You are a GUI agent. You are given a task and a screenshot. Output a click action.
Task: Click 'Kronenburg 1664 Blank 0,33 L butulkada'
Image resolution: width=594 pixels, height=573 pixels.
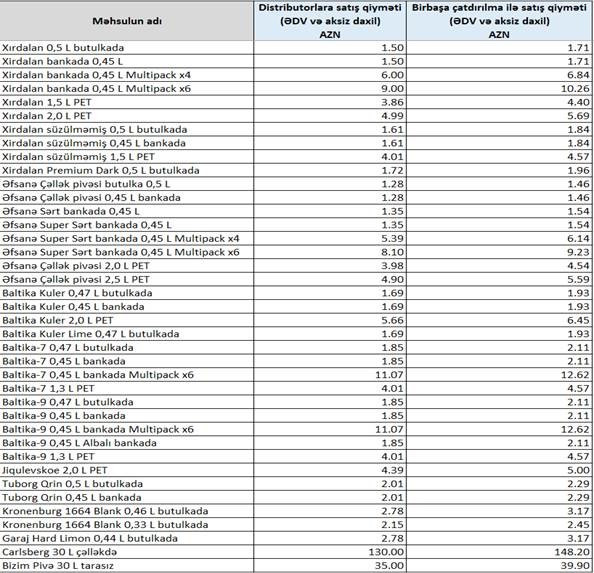(127, 525)
